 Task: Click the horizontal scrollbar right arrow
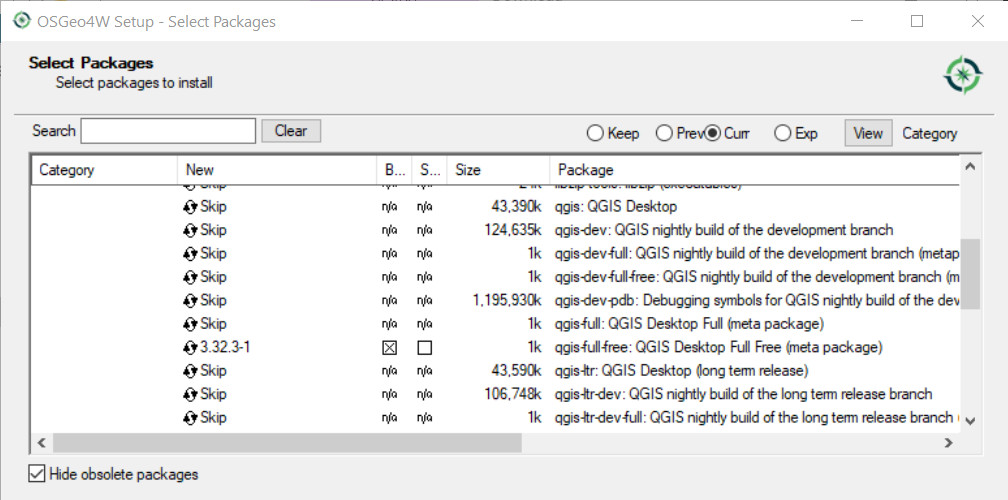tap(949, 442)
